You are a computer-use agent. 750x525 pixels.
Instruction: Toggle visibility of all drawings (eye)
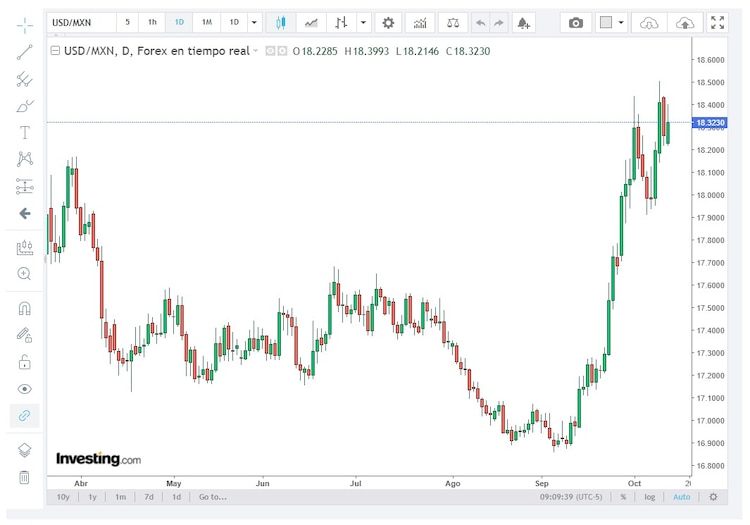point(24,389)
